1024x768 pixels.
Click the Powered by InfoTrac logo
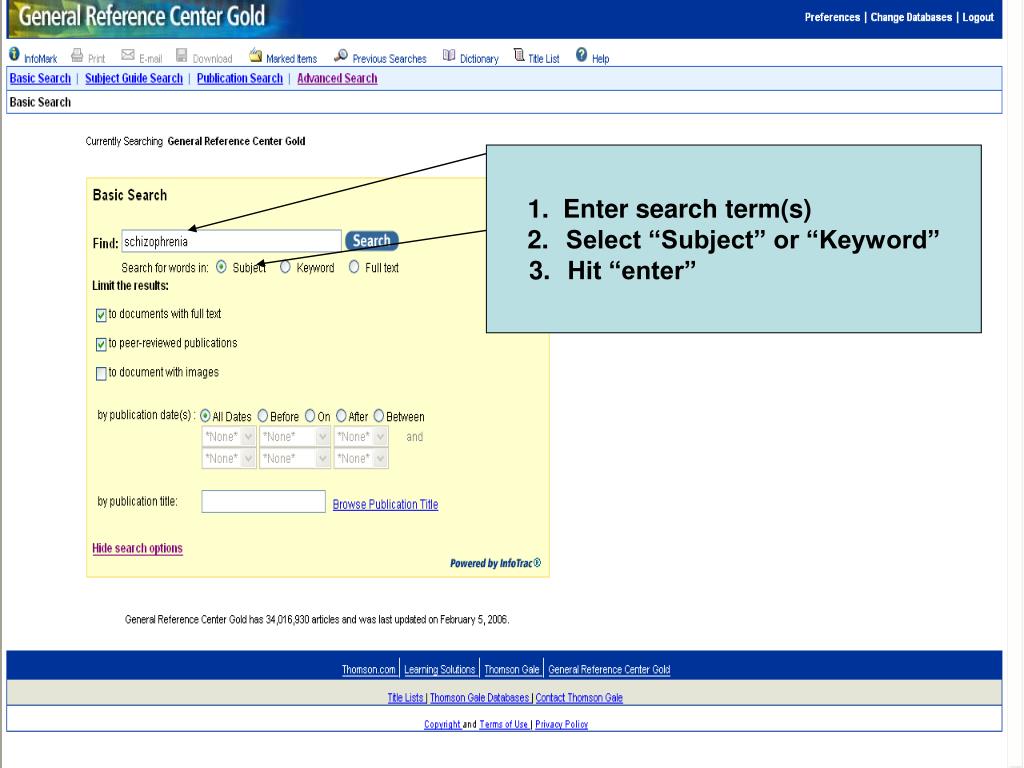pyautogui.click(x=496, y=563)
